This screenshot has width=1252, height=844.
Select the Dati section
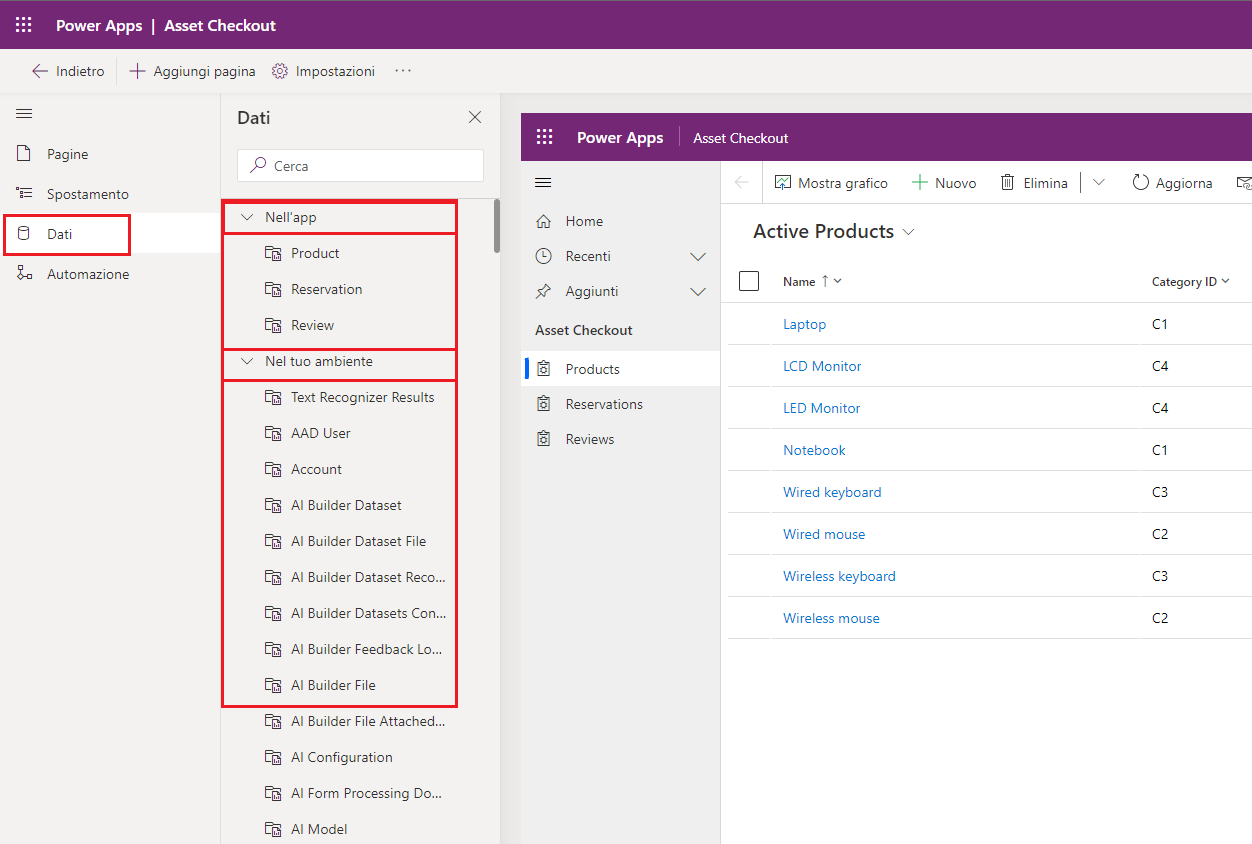[66, 234]
